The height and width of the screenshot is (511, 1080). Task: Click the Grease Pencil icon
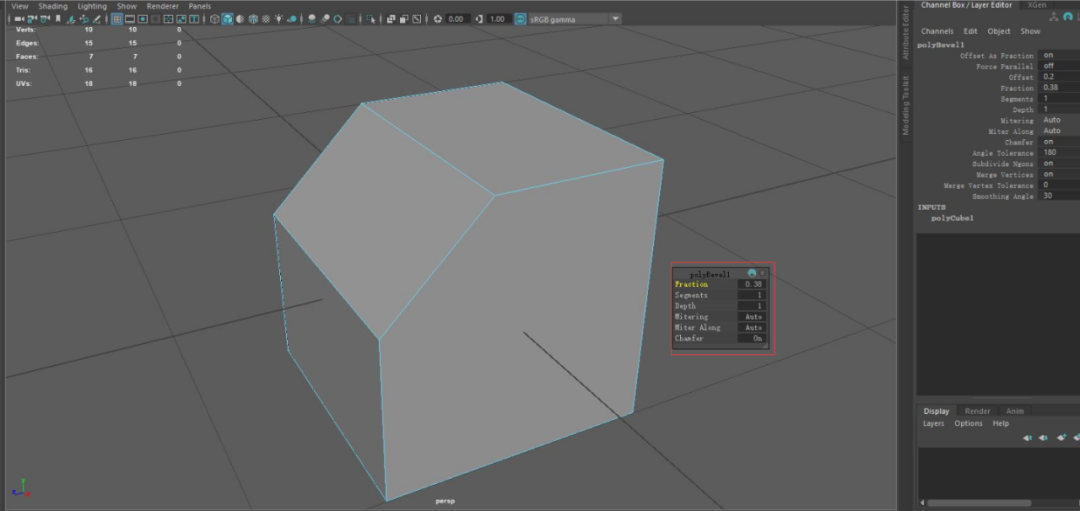tap(96, 19)
